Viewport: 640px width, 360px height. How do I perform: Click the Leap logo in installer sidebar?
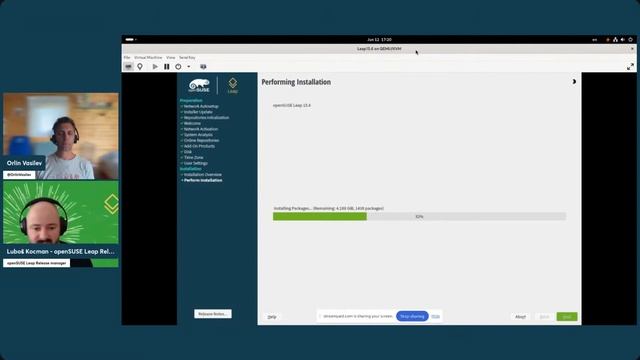point(233,85)
